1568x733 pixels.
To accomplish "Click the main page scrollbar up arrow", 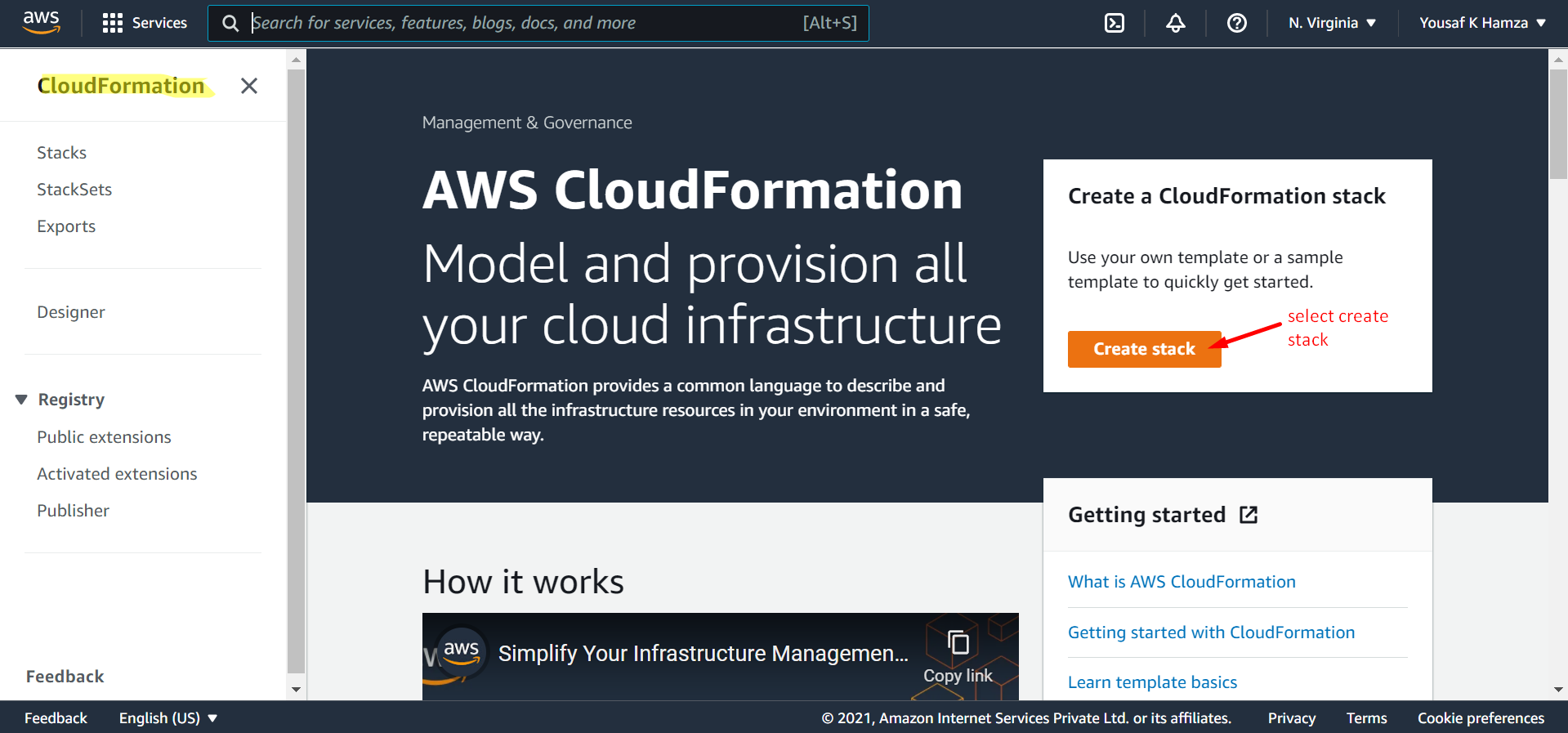I will (1558, 60).
